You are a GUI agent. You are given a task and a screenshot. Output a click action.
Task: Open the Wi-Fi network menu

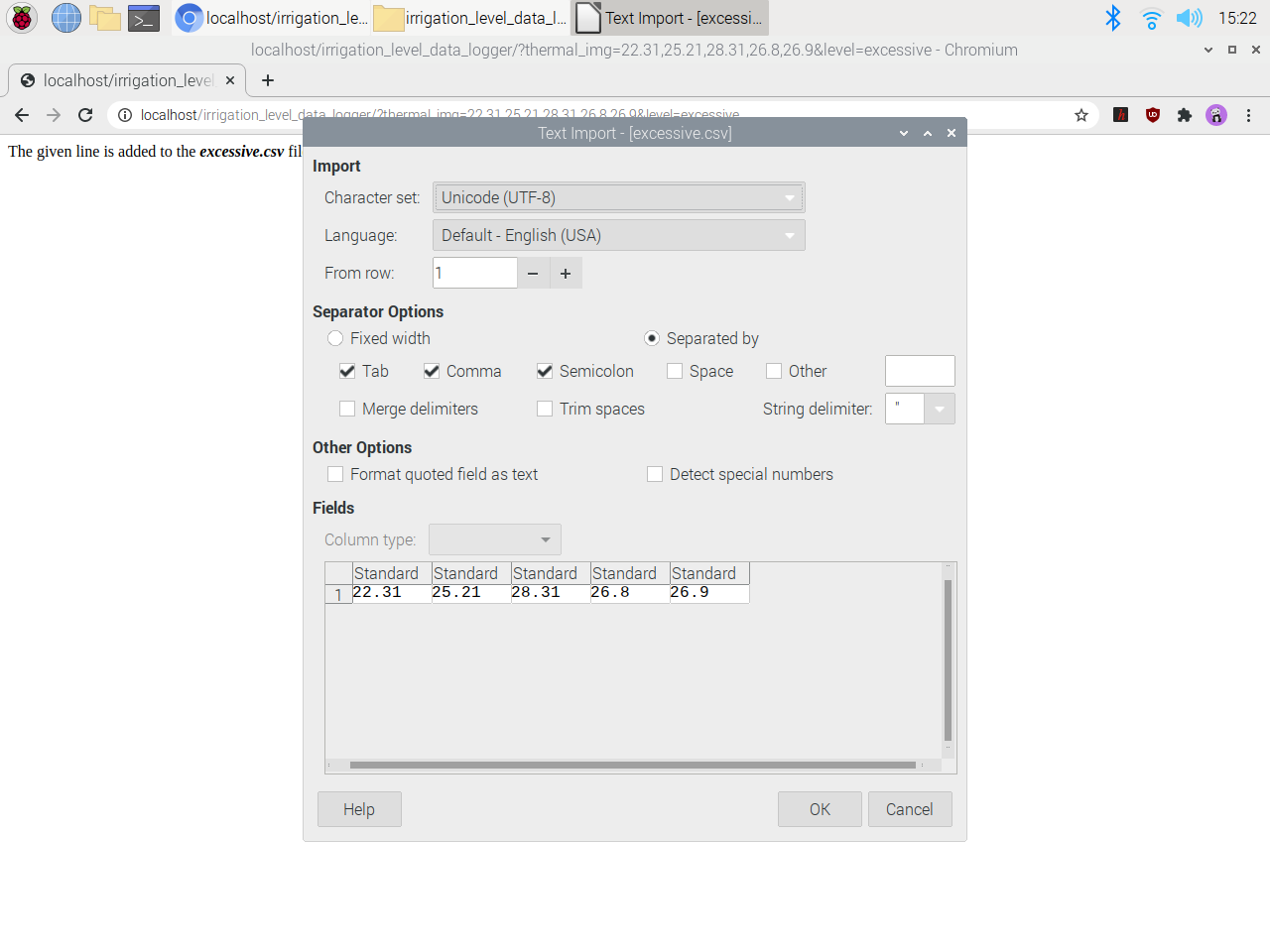pyautogui.click(x=1151, y=18)
